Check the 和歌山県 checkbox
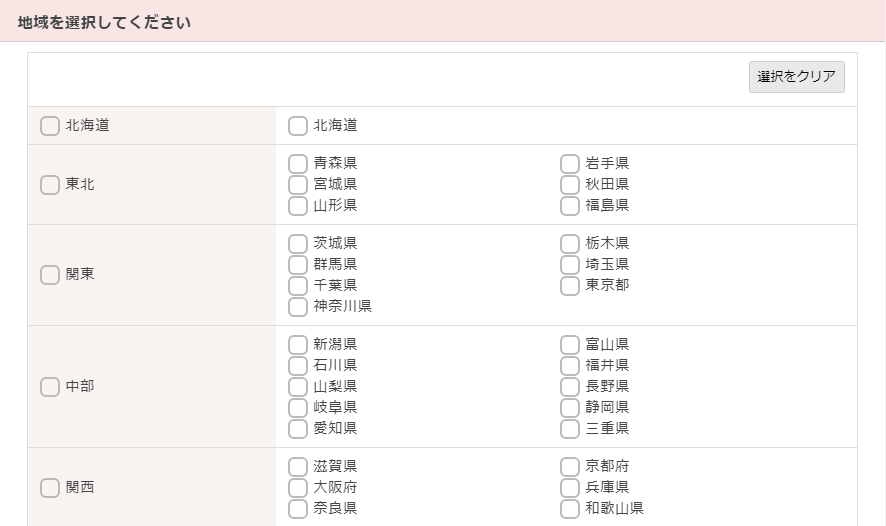This screenshot has width=886, height=526. [x=570, y=508]
